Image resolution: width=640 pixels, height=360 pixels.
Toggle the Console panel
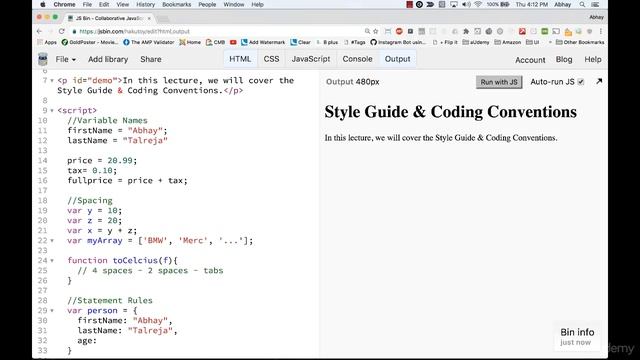(x=358, y=59)
